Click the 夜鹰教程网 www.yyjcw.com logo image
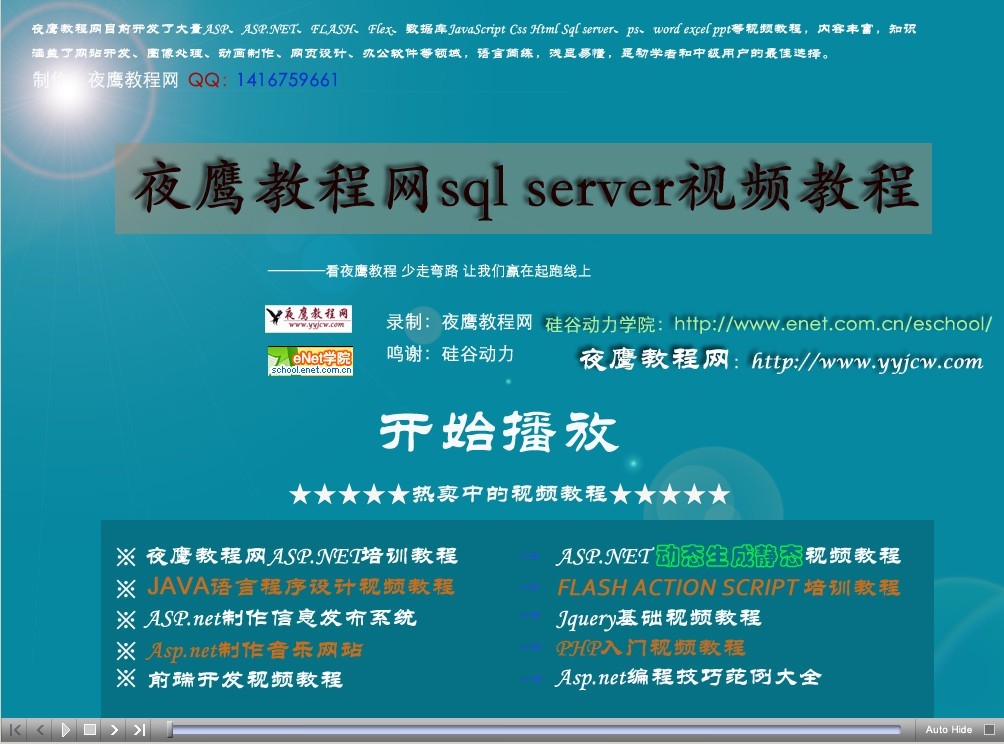The width and height of the screenshot is (1004, 744). [x=309, y=319]
